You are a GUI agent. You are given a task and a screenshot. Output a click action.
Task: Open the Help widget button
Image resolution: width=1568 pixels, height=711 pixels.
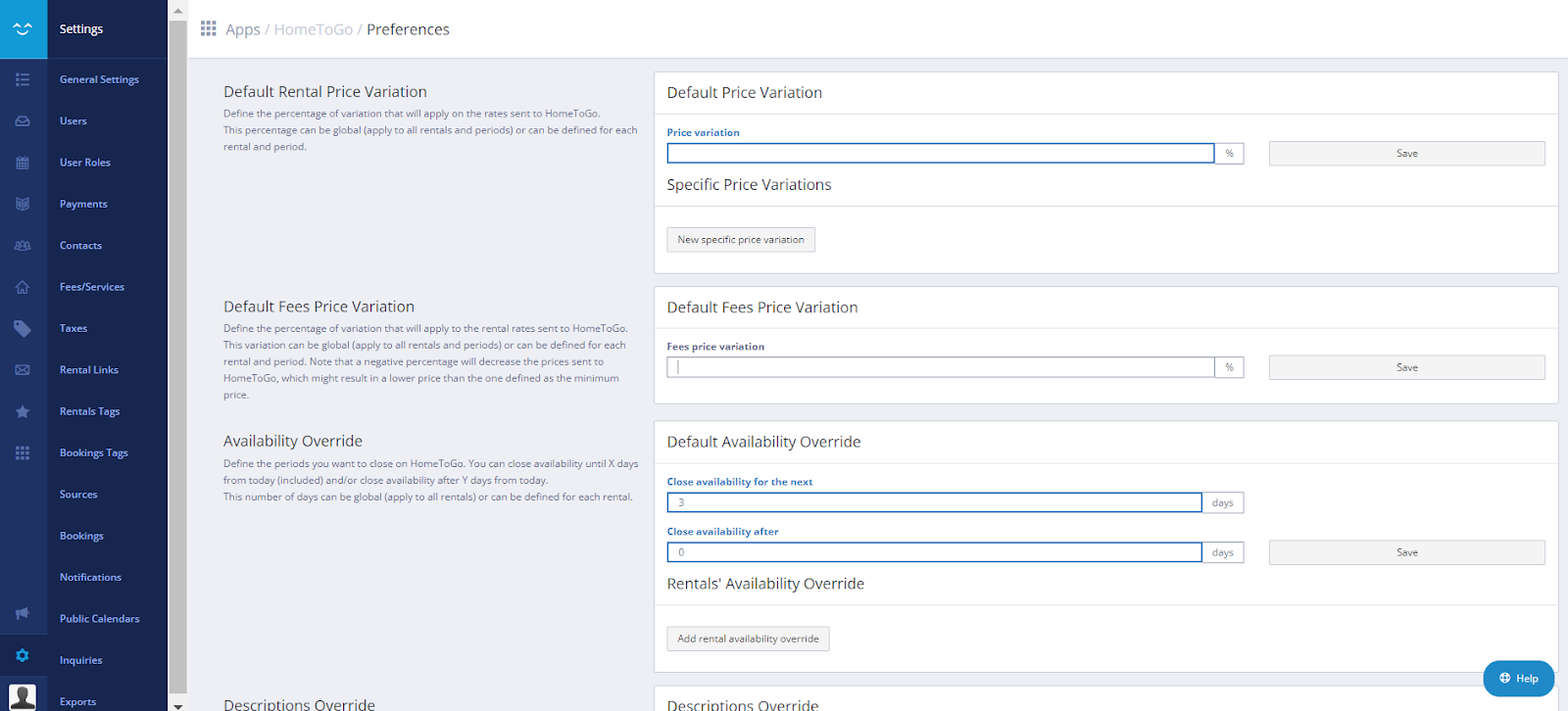tap(1518, 678)
